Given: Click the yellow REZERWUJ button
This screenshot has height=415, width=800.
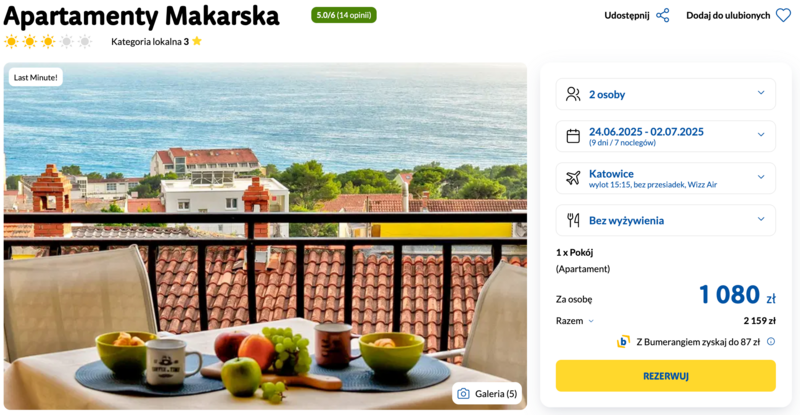Looking at the screenshot, I should pos(665,376).
